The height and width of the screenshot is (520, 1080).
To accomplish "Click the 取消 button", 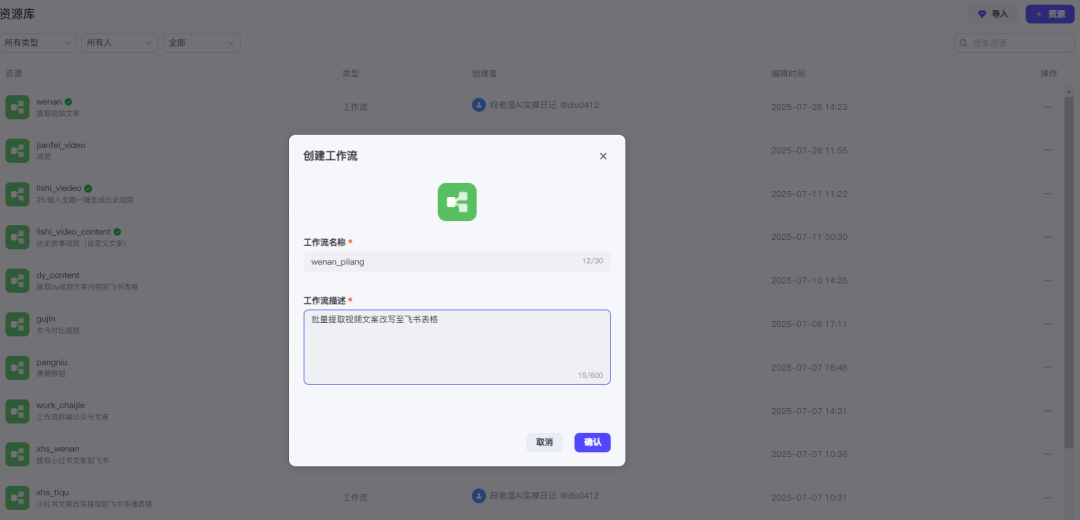I will (x=544, y=442).
